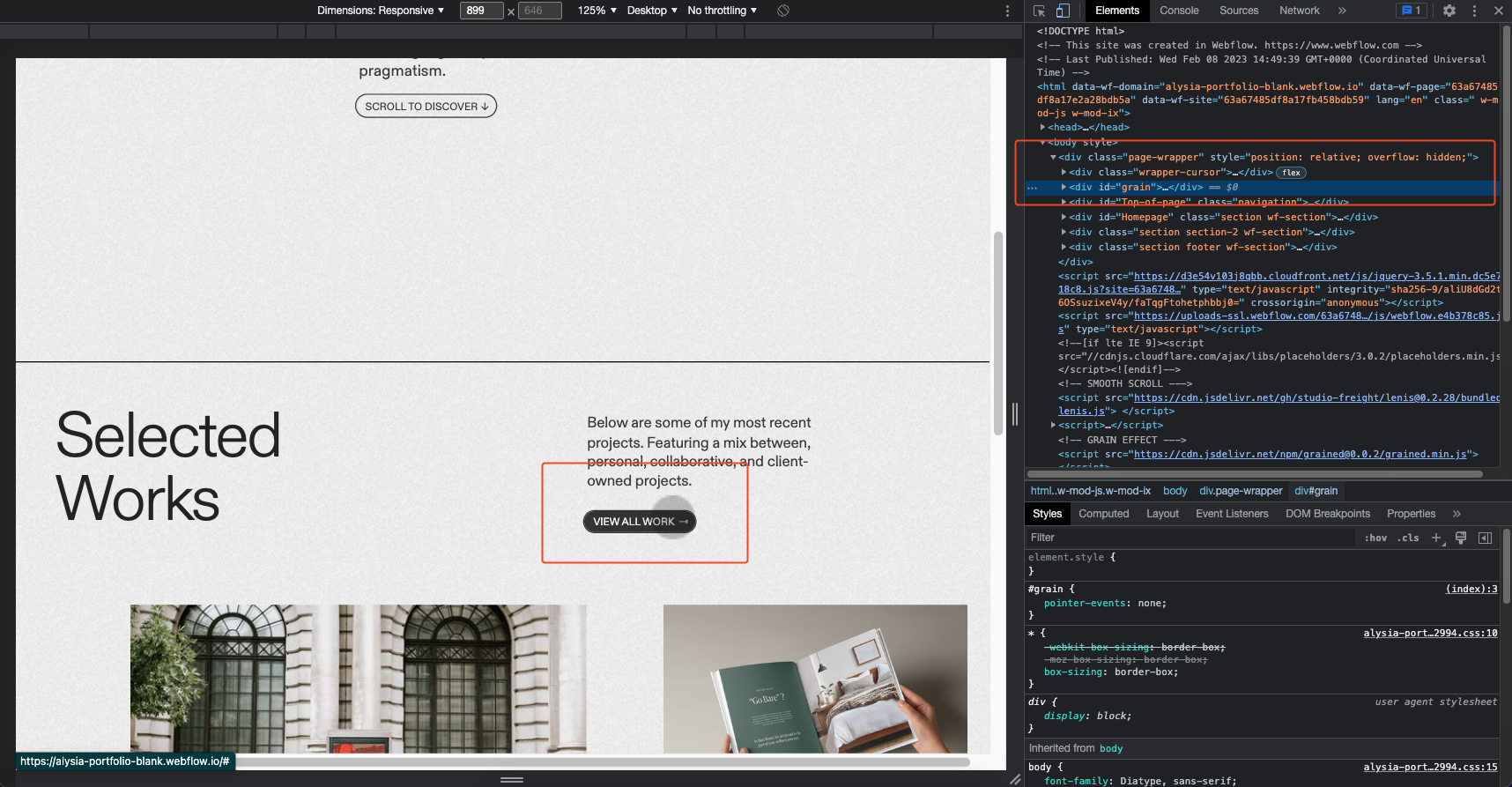This screenshot has width=1512, height=787.
Task: Click the VIEW ALL WORK button
Action: click(640, 522)
